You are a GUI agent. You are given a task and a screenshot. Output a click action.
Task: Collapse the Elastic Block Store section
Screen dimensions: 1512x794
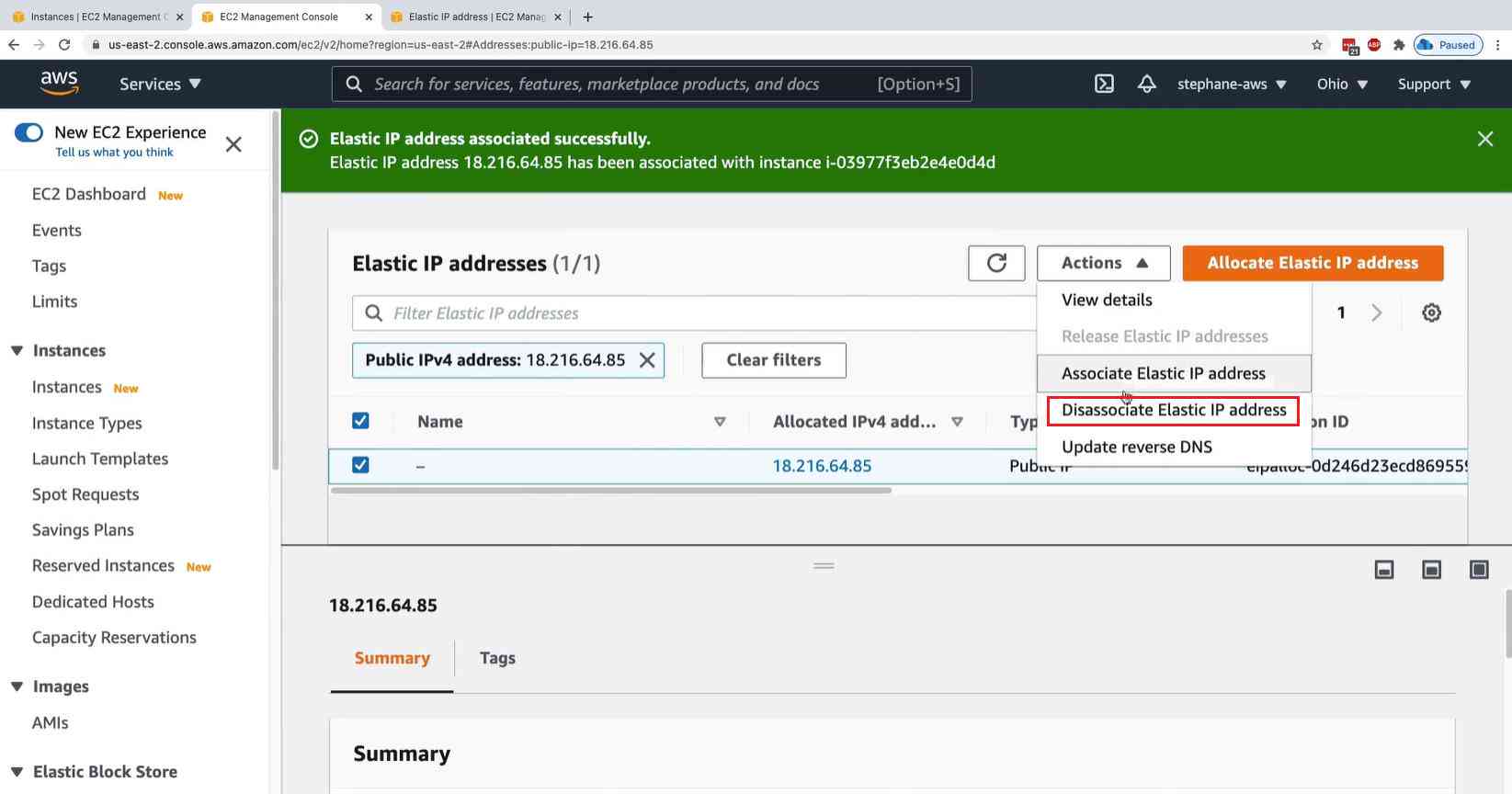[x=17, y=772]
